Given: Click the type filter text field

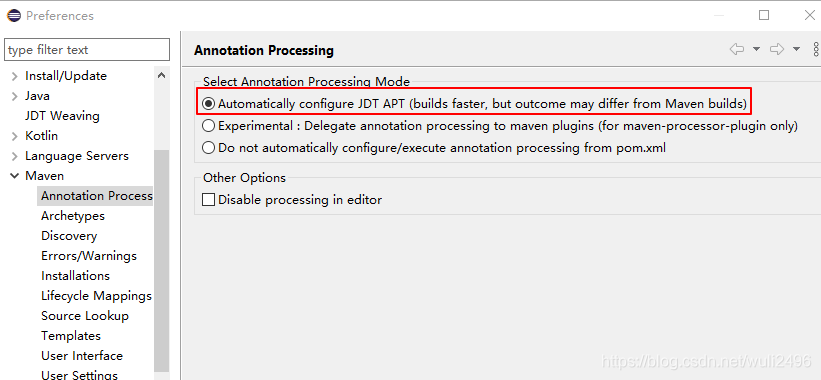Looking at the screenshot, I should [x=87, y=50].
